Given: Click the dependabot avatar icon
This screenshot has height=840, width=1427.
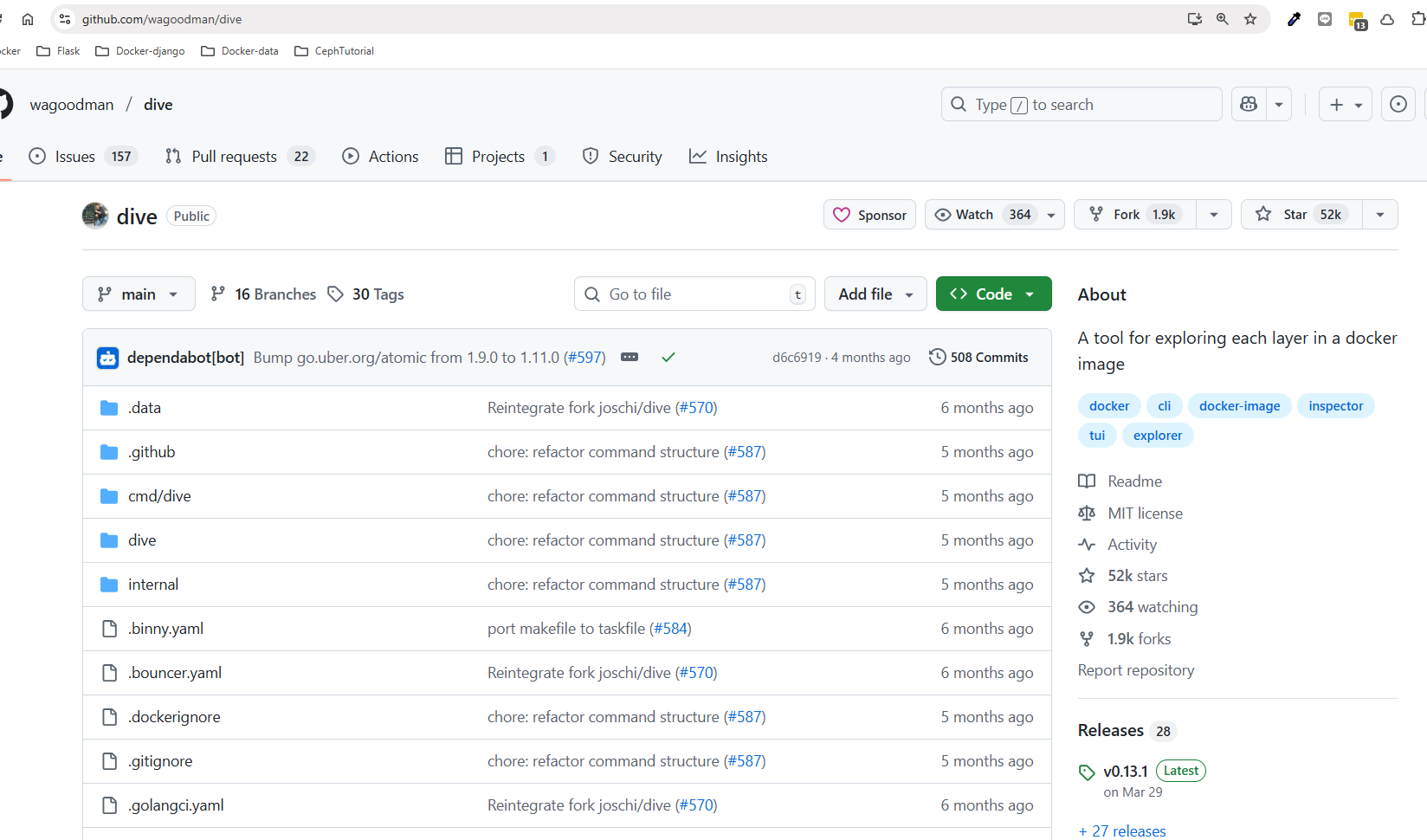Looking at the screenshot, I should (107, 358).
